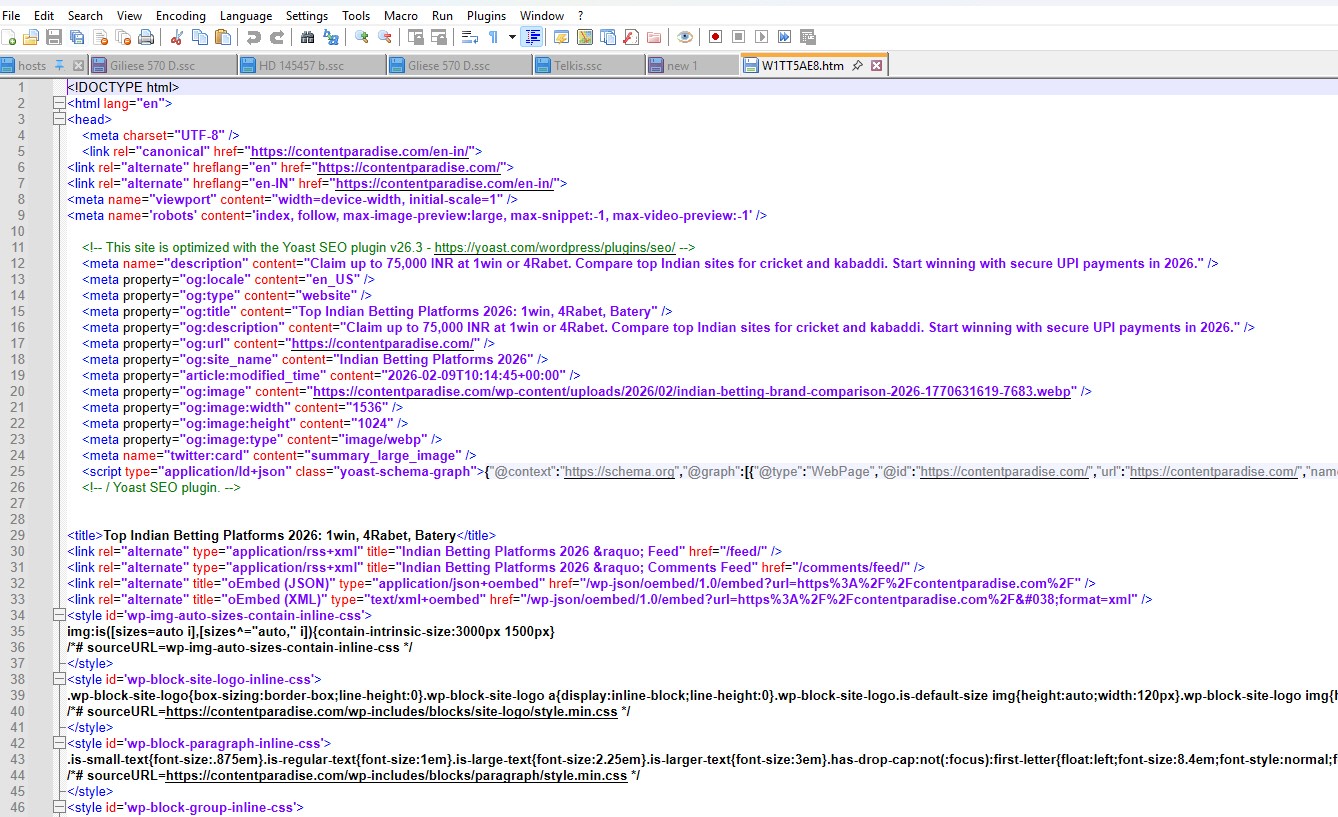Show the Document Map panel icon
This screenshot has width=1338, height=817.
click(585, 37)
